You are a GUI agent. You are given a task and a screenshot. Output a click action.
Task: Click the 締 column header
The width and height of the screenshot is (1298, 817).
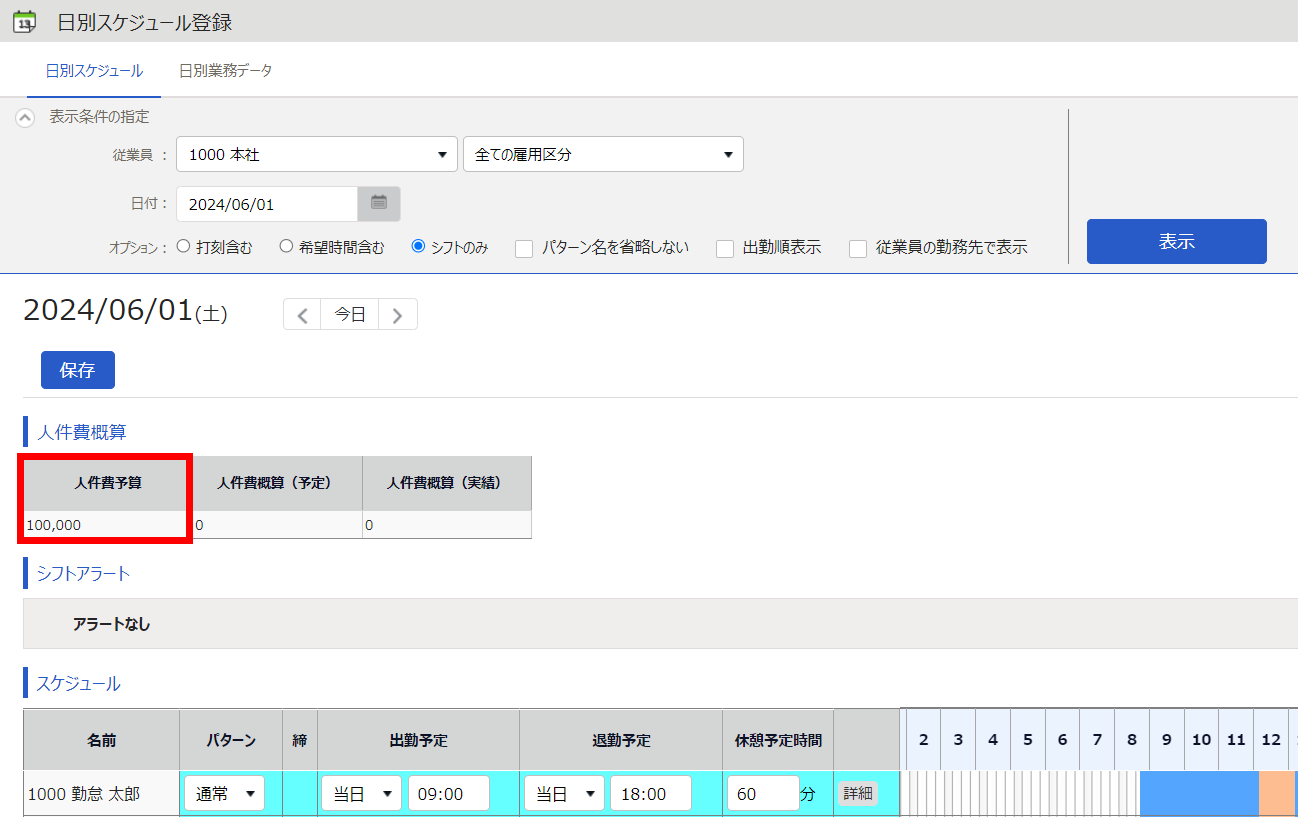[300, 741]
